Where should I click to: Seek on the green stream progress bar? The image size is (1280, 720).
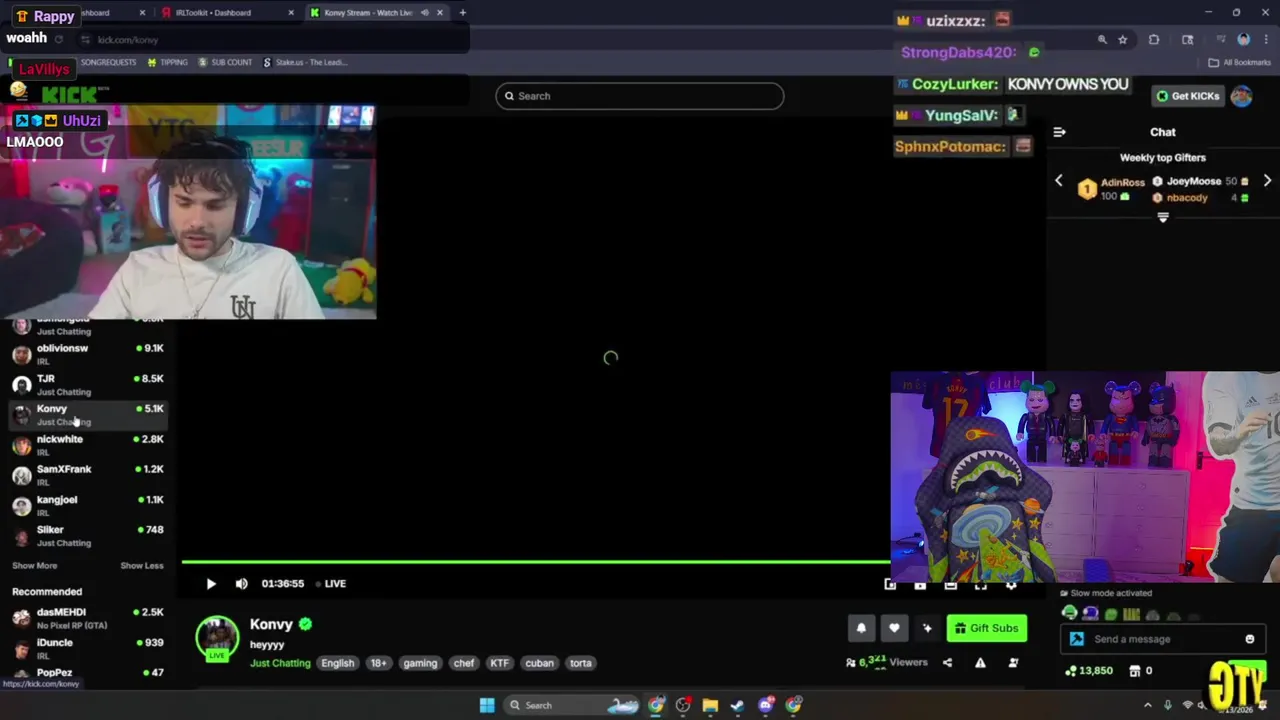(x=535, y=562)
